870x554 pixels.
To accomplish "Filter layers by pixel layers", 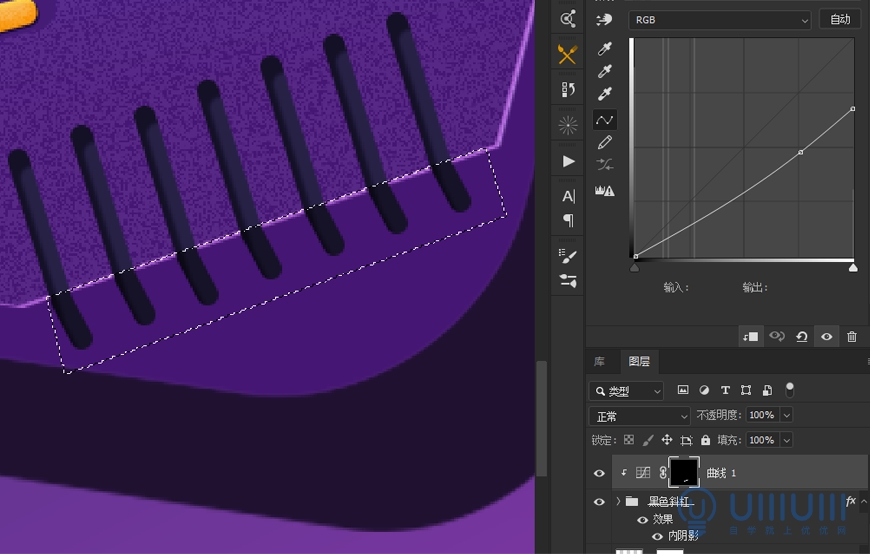I will pos(683,390).
